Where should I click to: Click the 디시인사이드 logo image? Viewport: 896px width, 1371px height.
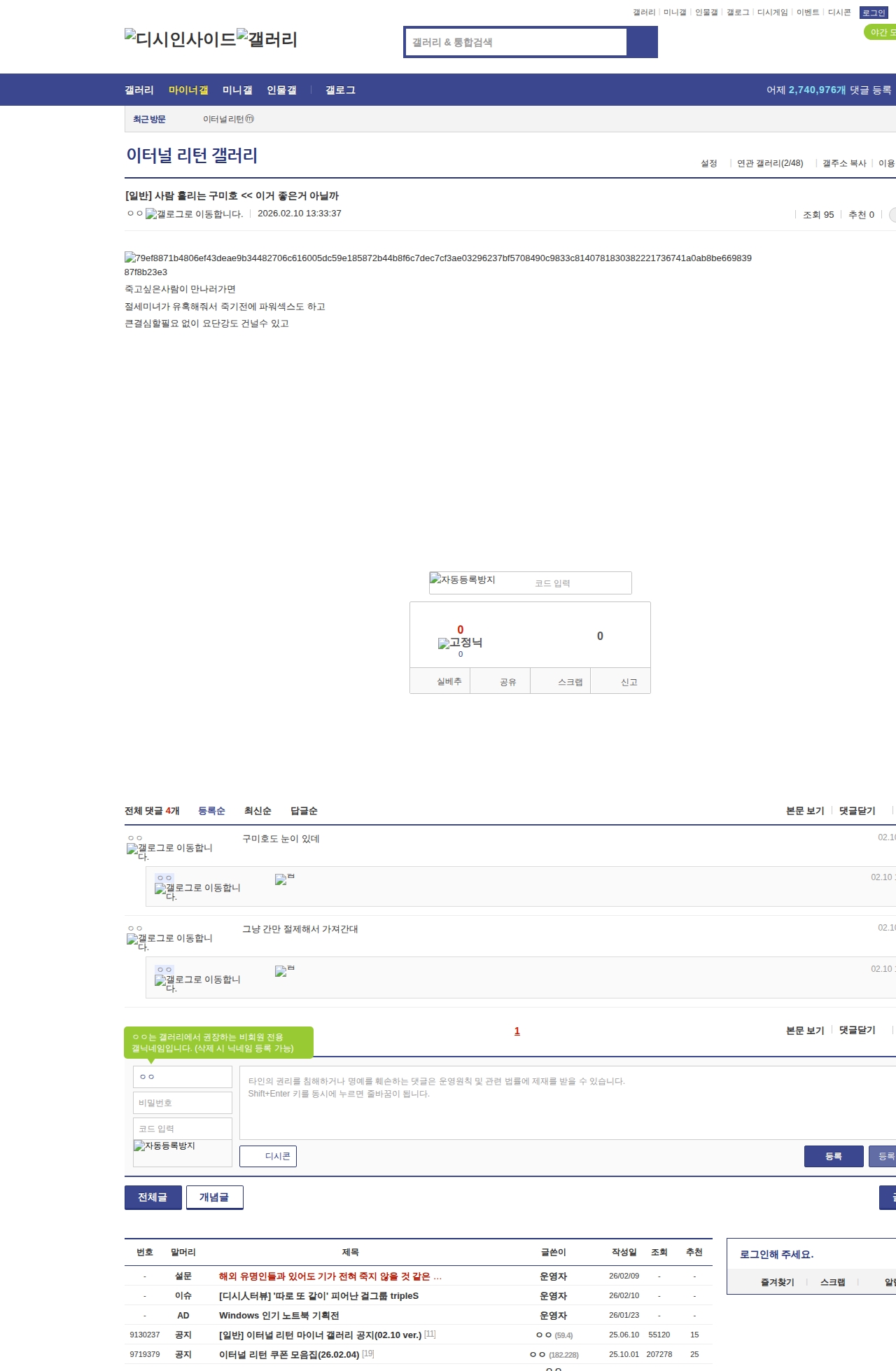tap(180, 39)
